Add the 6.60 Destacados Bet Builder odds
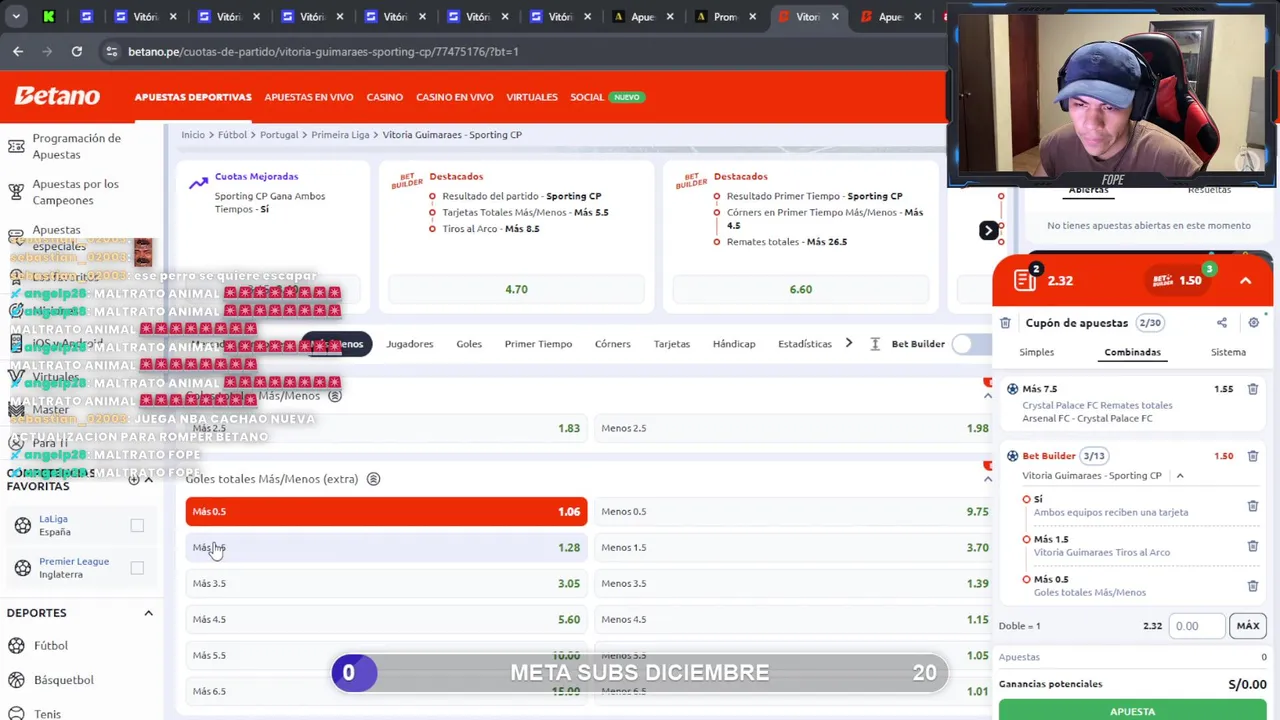The width and height of the screenshot is (1280, 720). [800, 289]
